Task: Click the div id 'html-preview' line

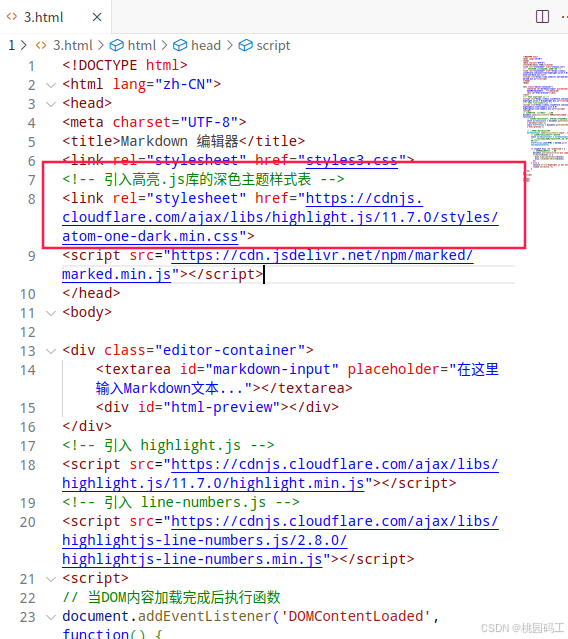Action: 217,407
